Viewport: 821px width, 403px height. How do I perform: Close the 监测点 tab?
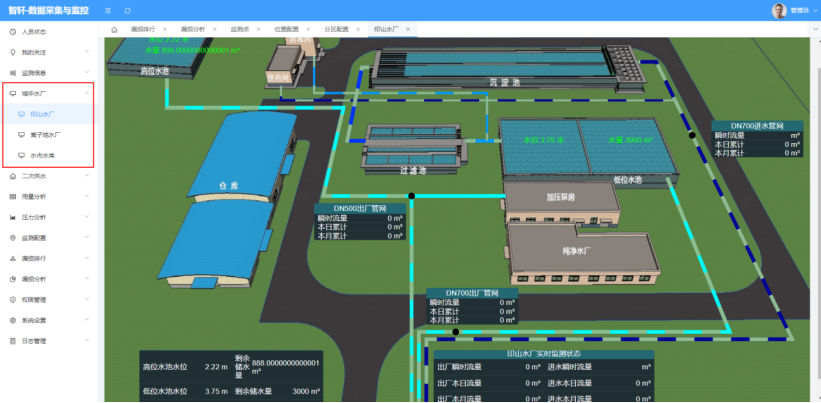click(259, 29)
